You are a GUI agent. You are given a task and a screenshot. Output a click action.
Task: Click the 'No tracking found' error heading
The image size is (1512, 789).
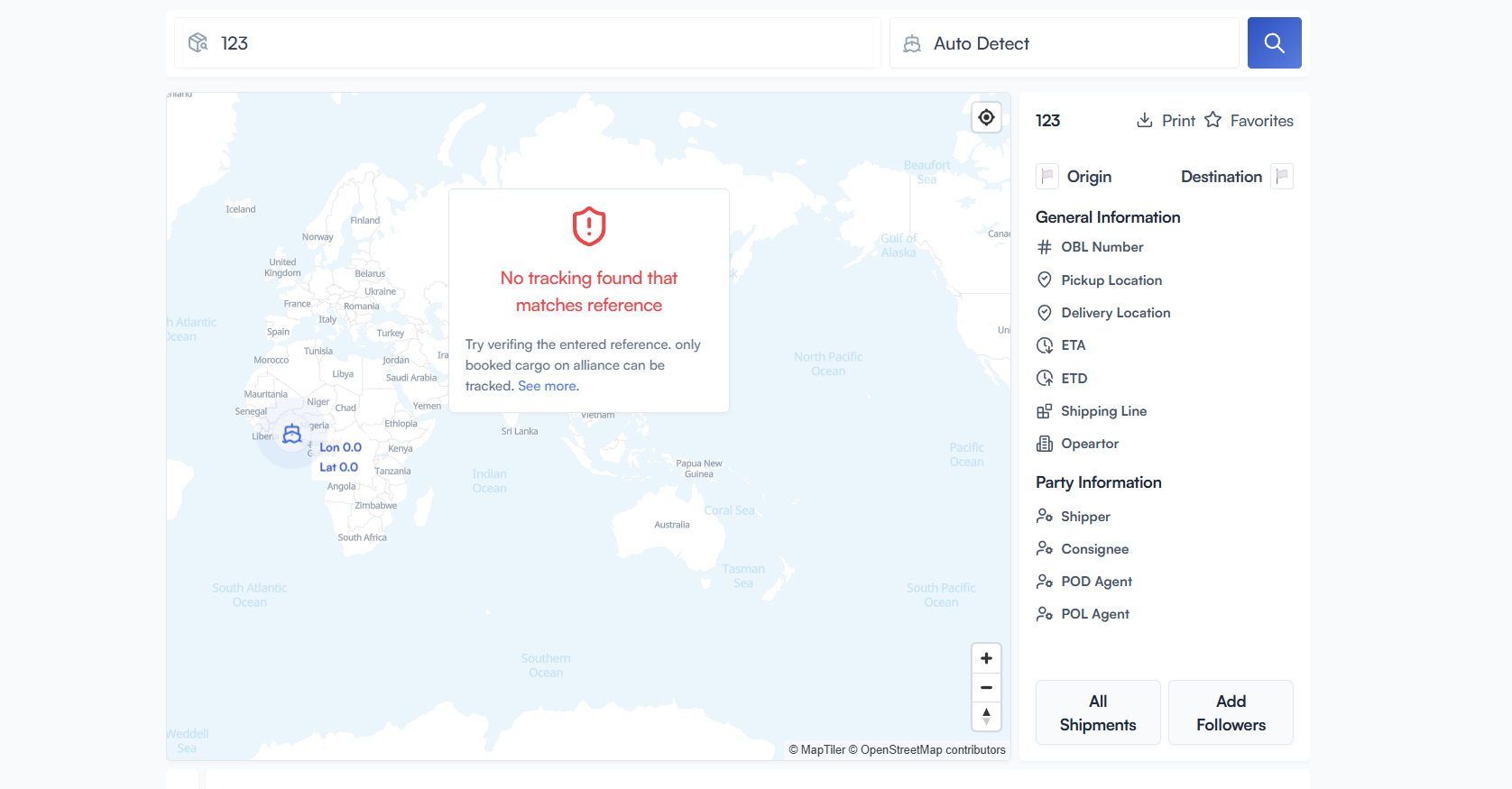589,291
